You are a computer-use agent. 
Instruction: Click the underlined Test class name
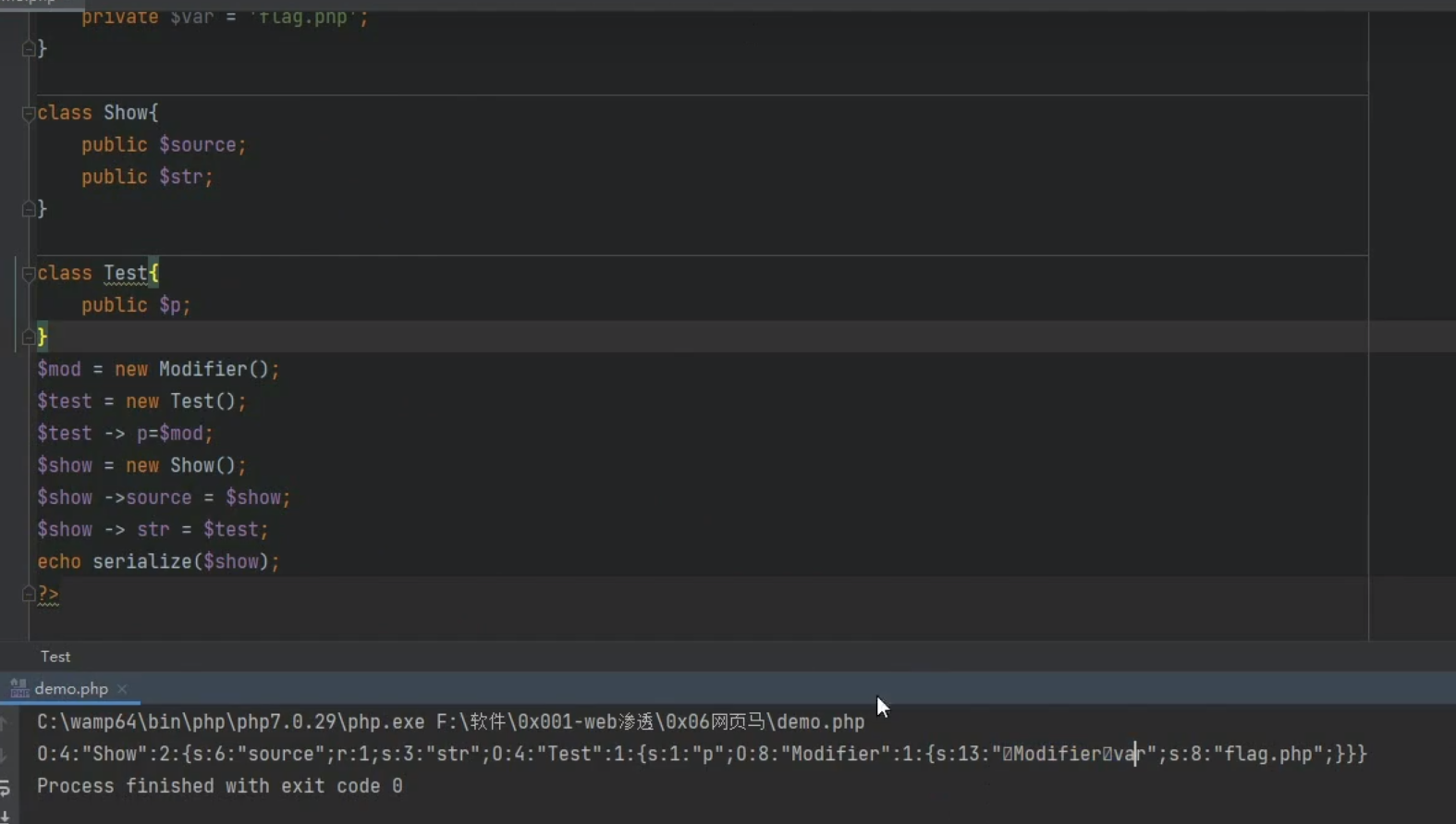click(x=125, y=274)
